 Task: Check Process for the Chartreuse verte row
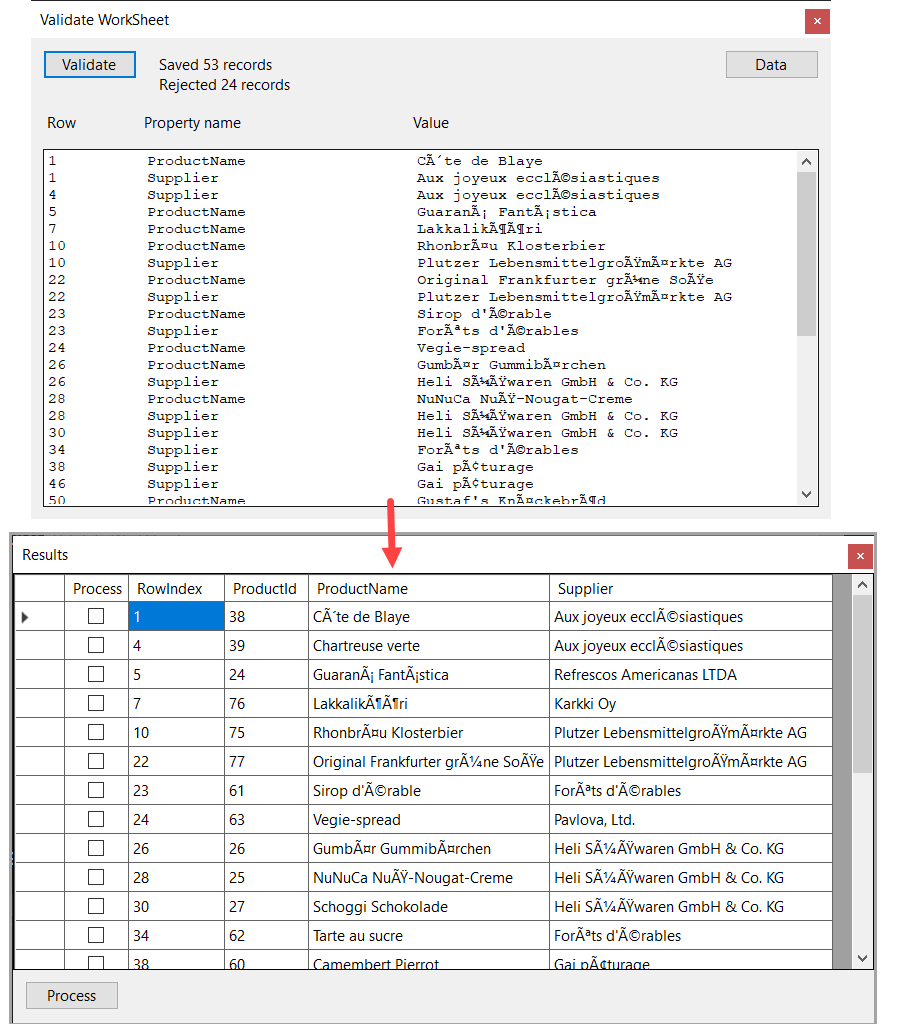click(x=95, y=645)
